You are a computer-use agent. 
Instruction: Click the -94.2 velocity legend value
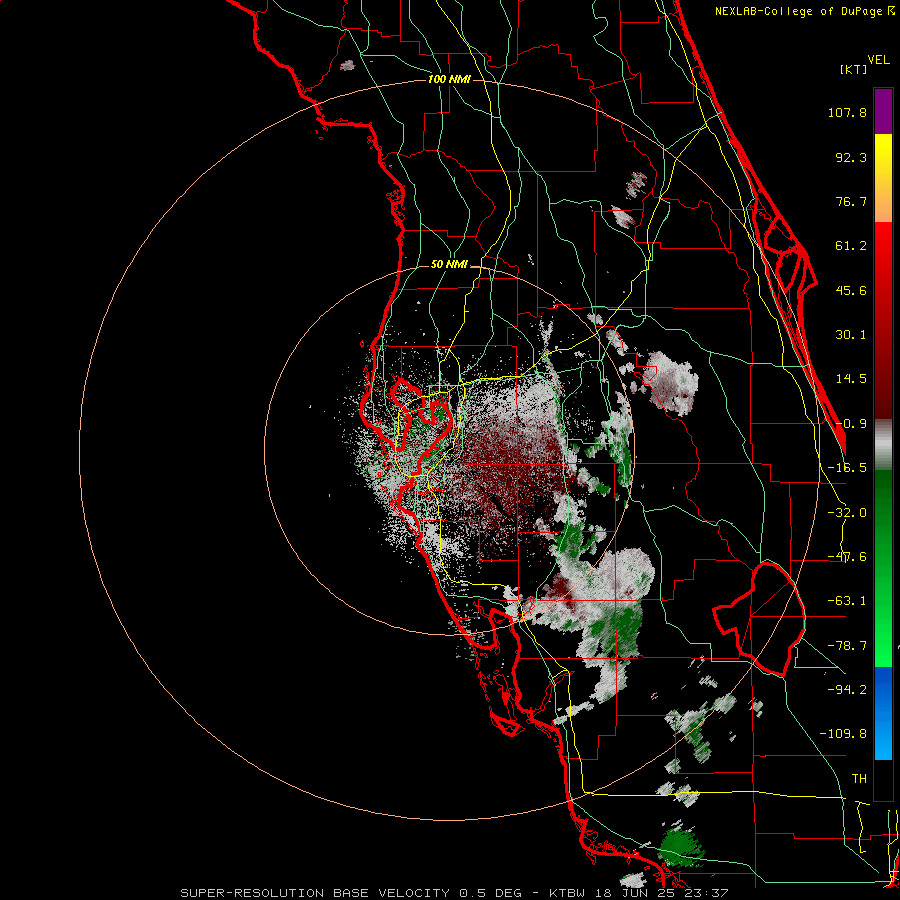pyautogui.click(x=847, y=690)
